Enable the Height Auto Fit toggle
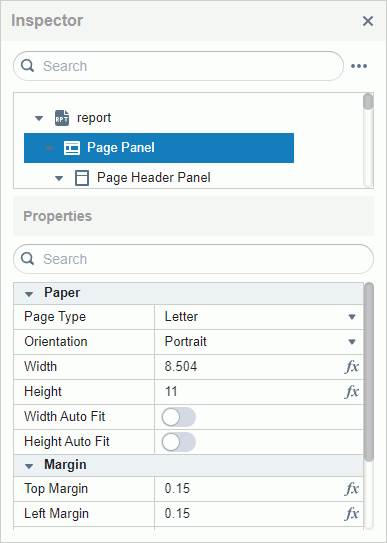The width and height of the screenshot is (387, 543). (179, 442)
